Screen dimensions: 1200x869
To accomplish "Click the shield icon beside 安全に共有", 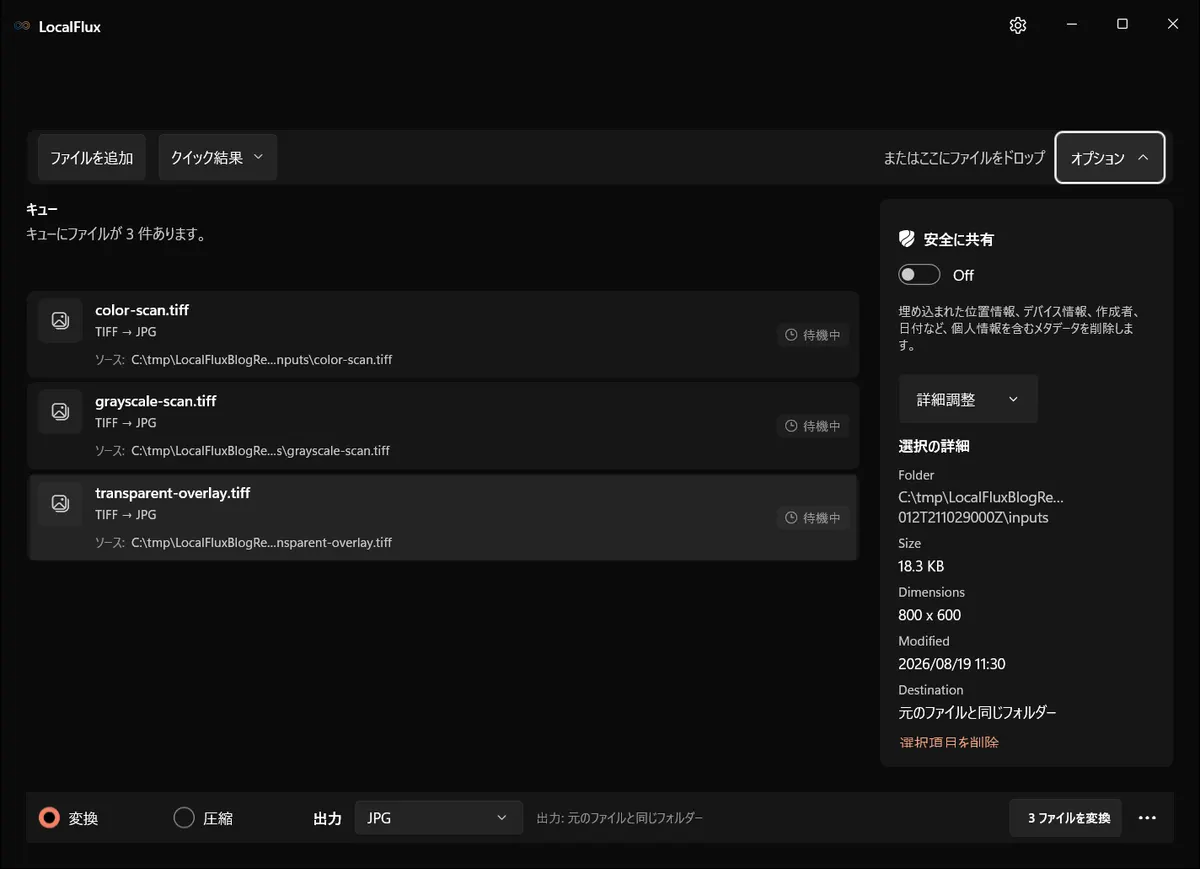I will point(907,239).
